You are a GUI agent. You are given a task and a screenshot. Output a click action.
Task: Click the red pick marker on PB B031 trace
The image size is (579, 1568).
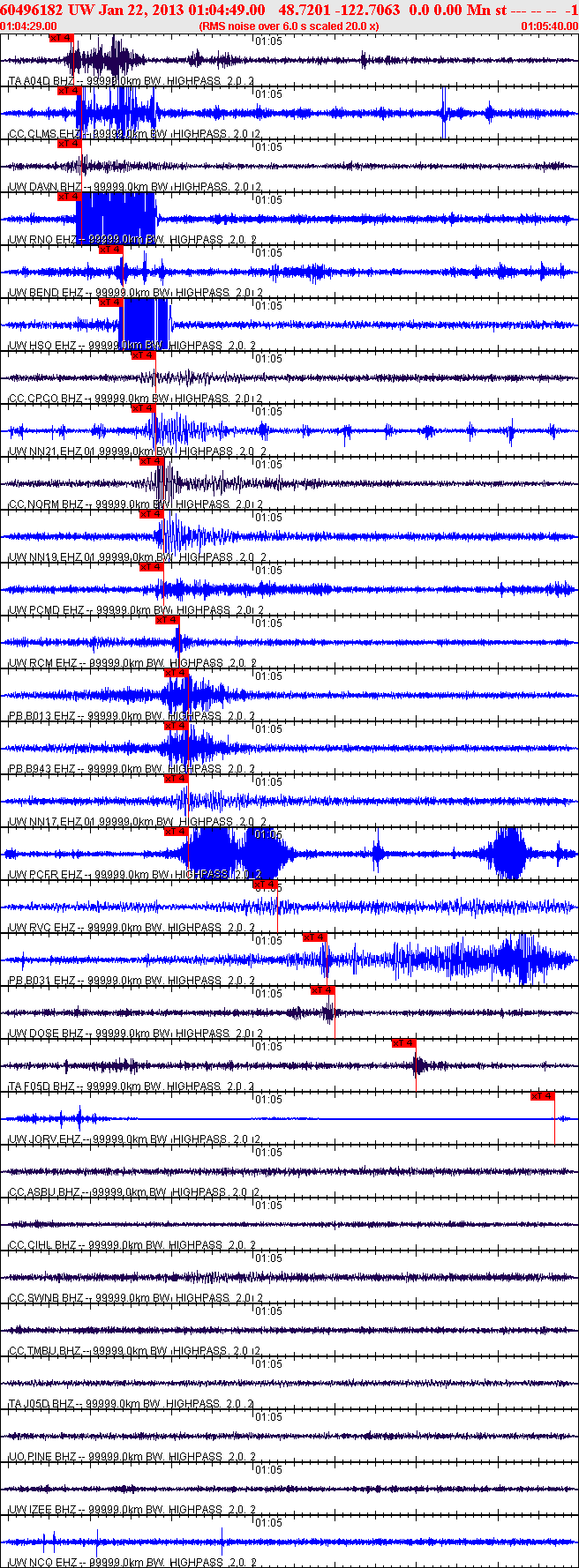click(x=314, y=937)
